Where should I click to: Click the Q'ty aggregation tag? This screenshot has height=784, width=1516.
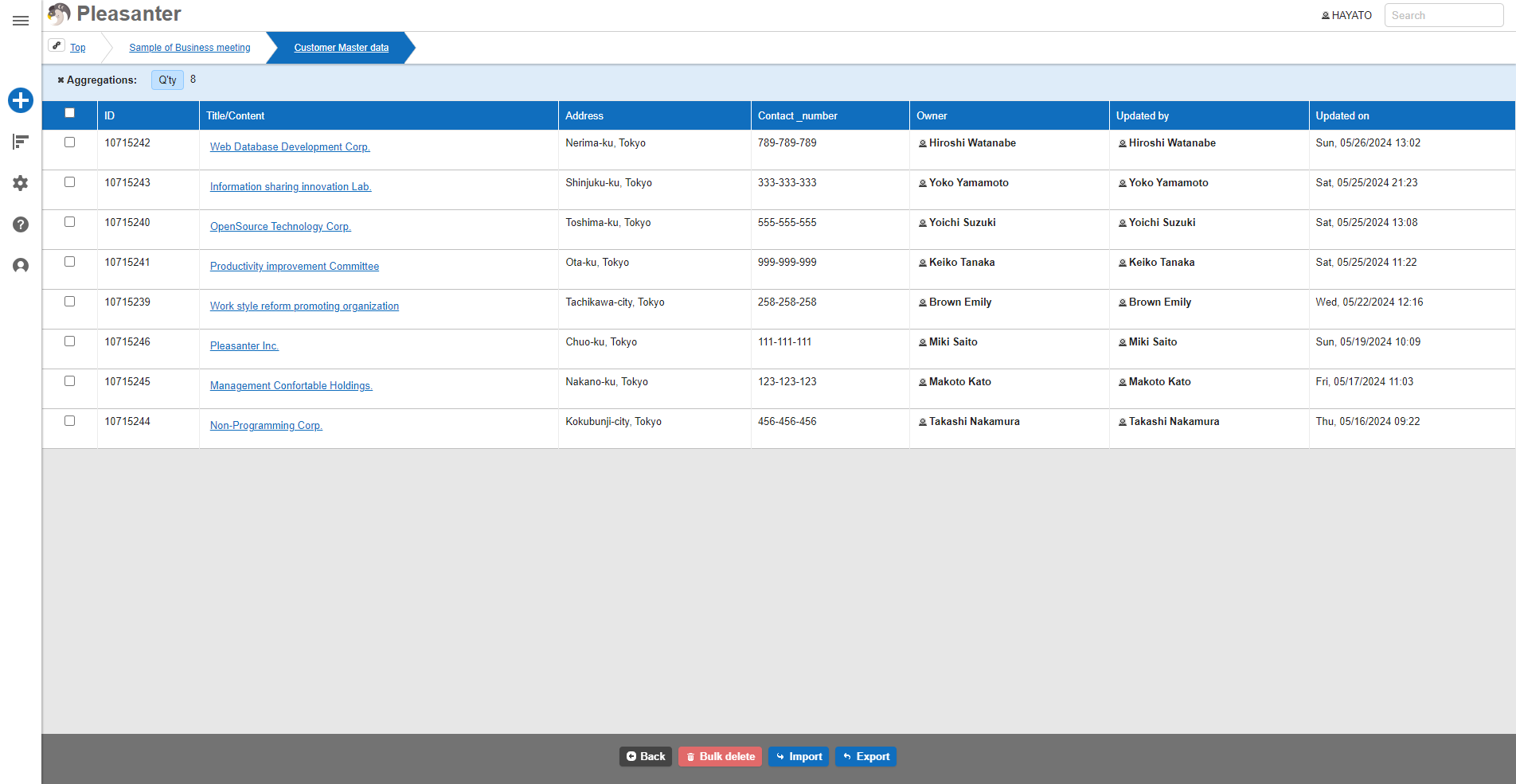pos(167,80)
